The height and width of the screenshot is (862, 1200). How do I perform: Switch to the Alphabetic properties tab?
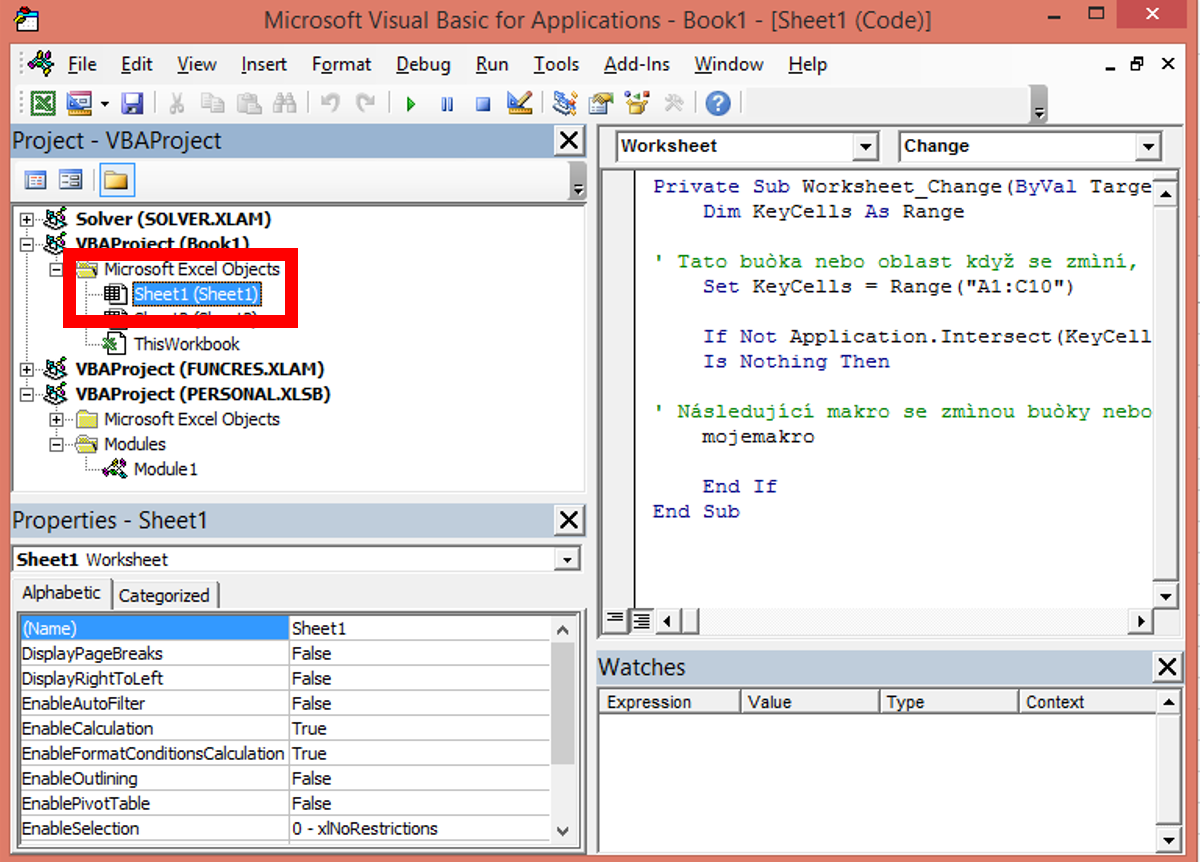pos(62,593)
